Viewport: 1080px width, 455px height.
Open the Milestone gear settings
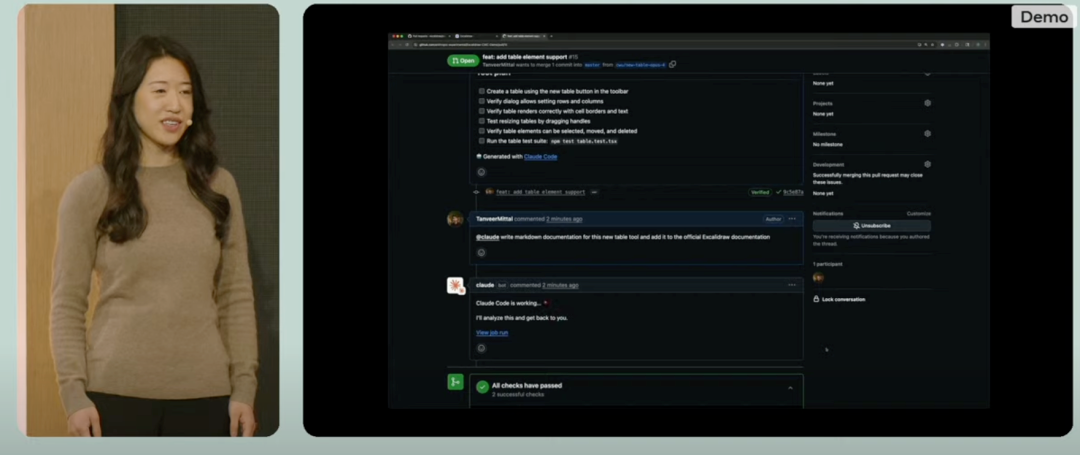tap(927, 134)
